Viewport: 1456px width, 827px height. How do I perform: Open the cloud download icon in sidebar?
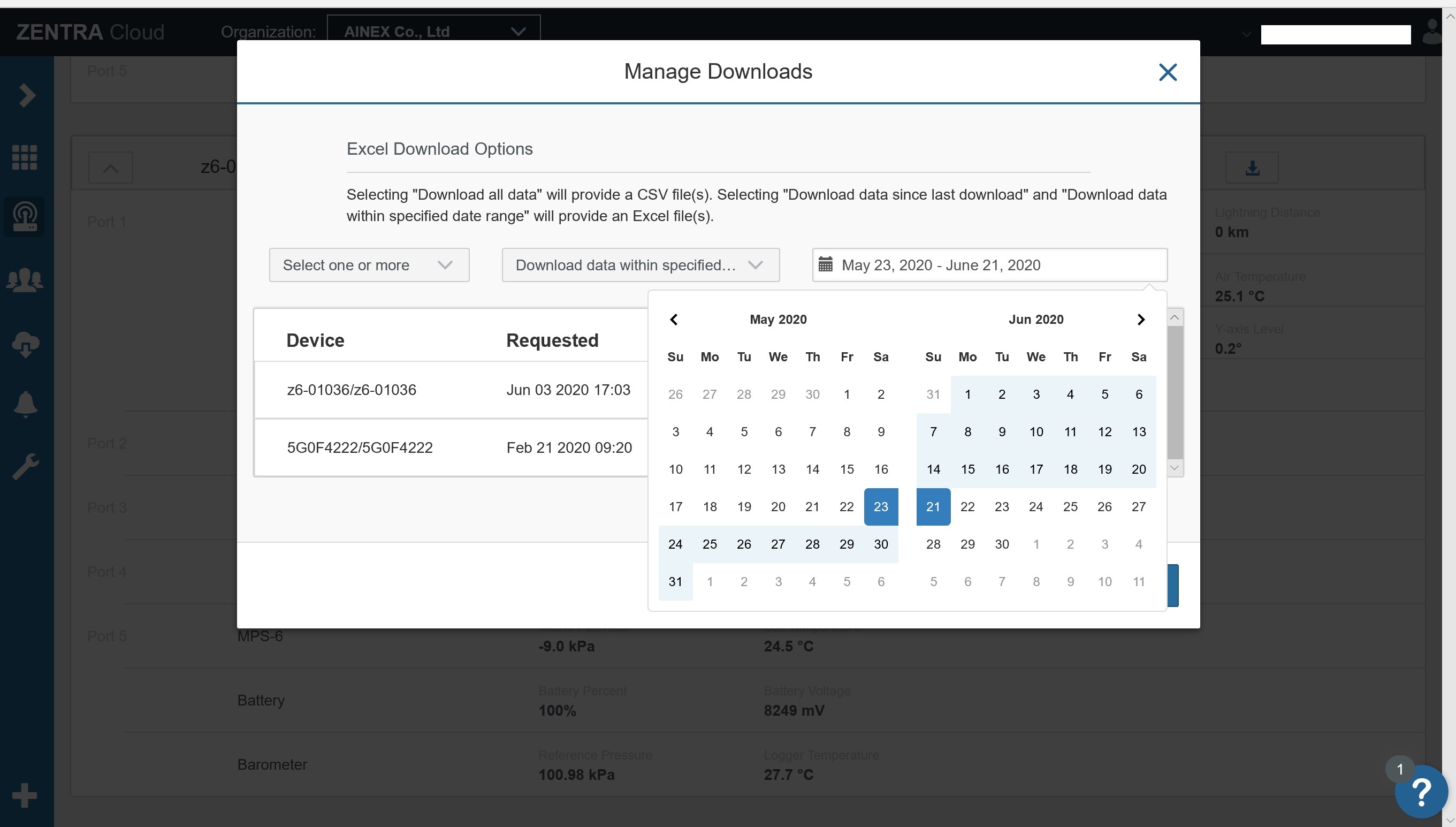pos(26,344)
